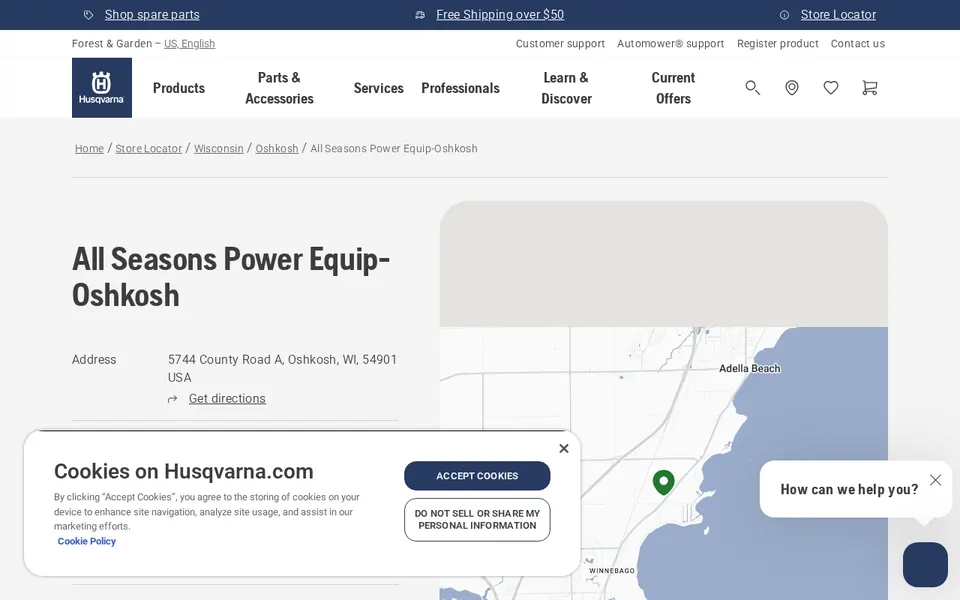Click the arrow icon beside Get directions
This screenshot has height=600, width=960.
tap(173, 399)
